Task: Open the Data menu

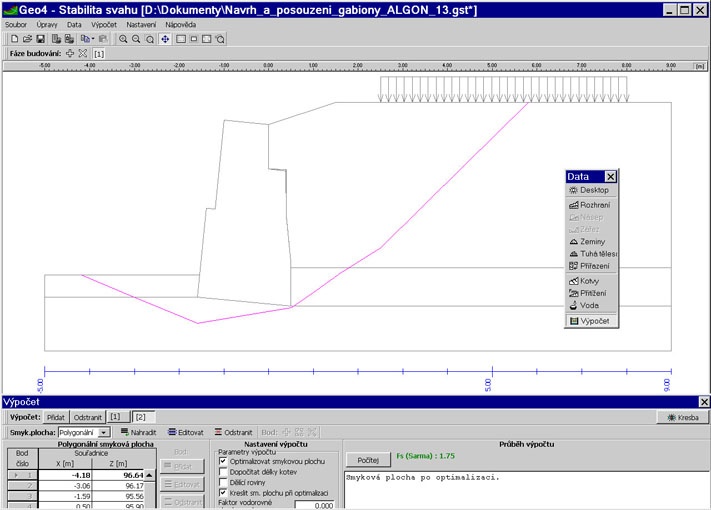Action: (74, 24)
